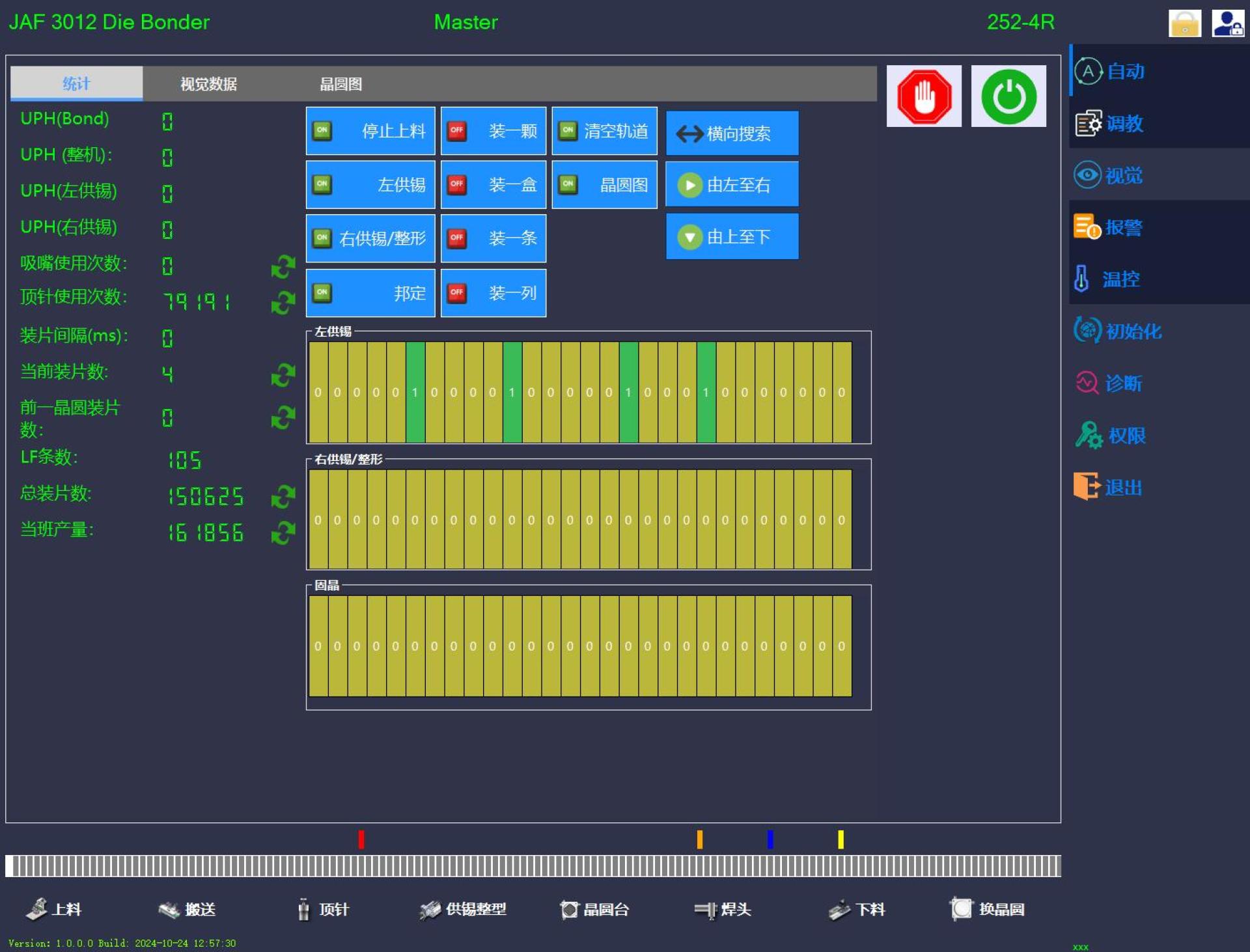Open the 报警 alarm panel
The height and width of the screenshot is (952, 1250).
tap(1108, 227)
